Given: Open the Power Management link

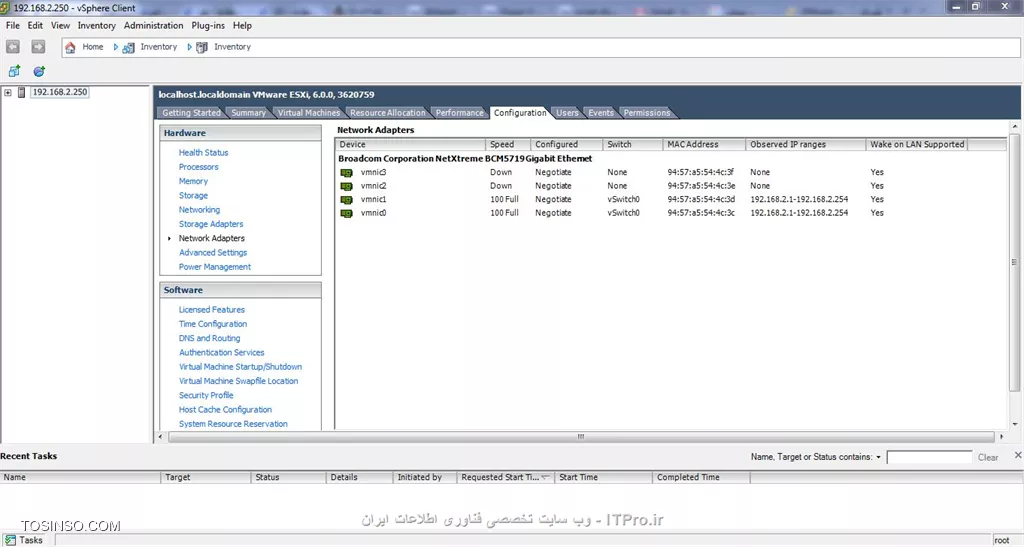Looking at the screenshot, I should point(215,267).
